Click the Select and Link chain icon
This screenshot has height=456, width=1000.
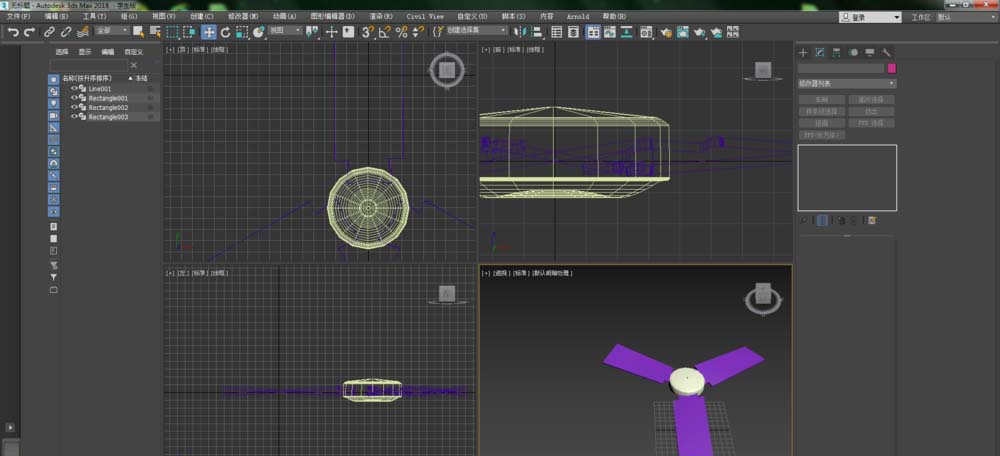click(49, 32)
